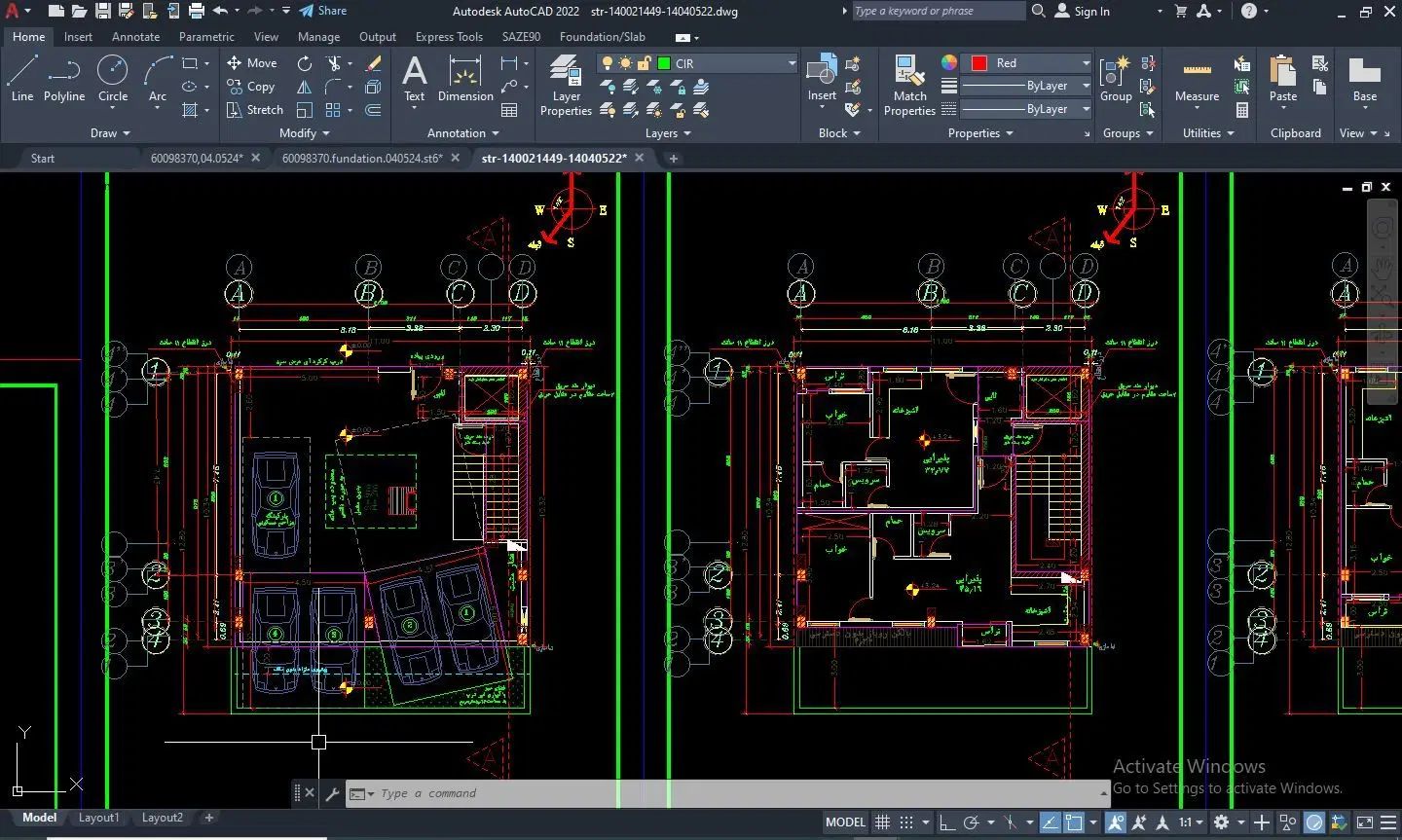Toggle Polar tracking in status bar

pos(971,822)
